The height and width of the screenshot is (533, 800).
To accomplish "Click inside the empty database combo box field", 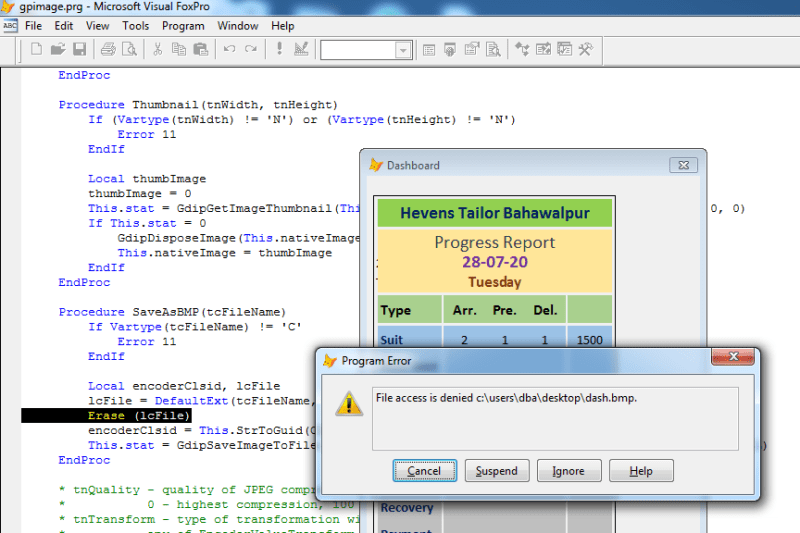I will click(358, 50).
